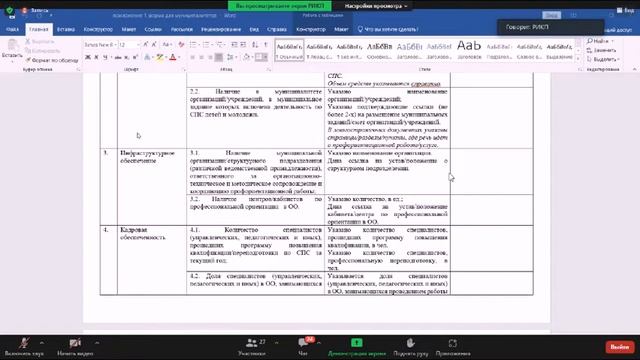
Task: Select the Home ribbon tab
Action: [x=39, y=29]
